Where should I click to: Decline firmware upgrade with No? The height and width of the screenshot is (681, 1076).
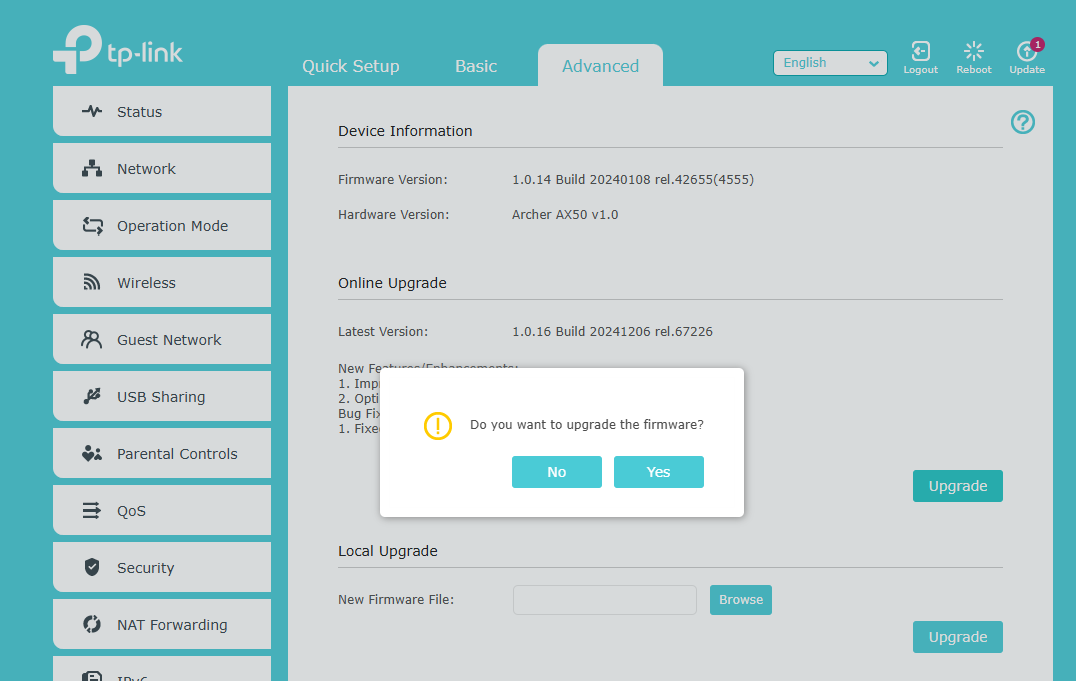coord(556,472)
